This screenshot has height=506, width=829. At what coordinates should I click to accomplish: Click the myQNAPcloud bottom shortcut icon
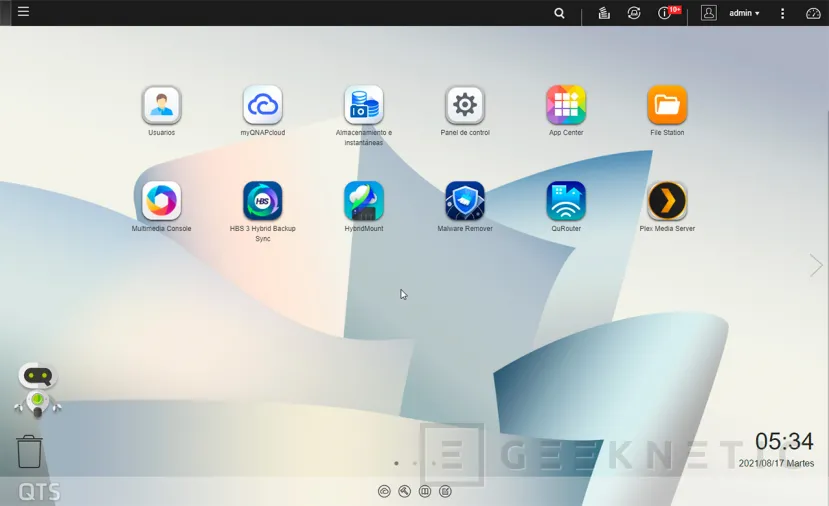click(x=384, y=491)
